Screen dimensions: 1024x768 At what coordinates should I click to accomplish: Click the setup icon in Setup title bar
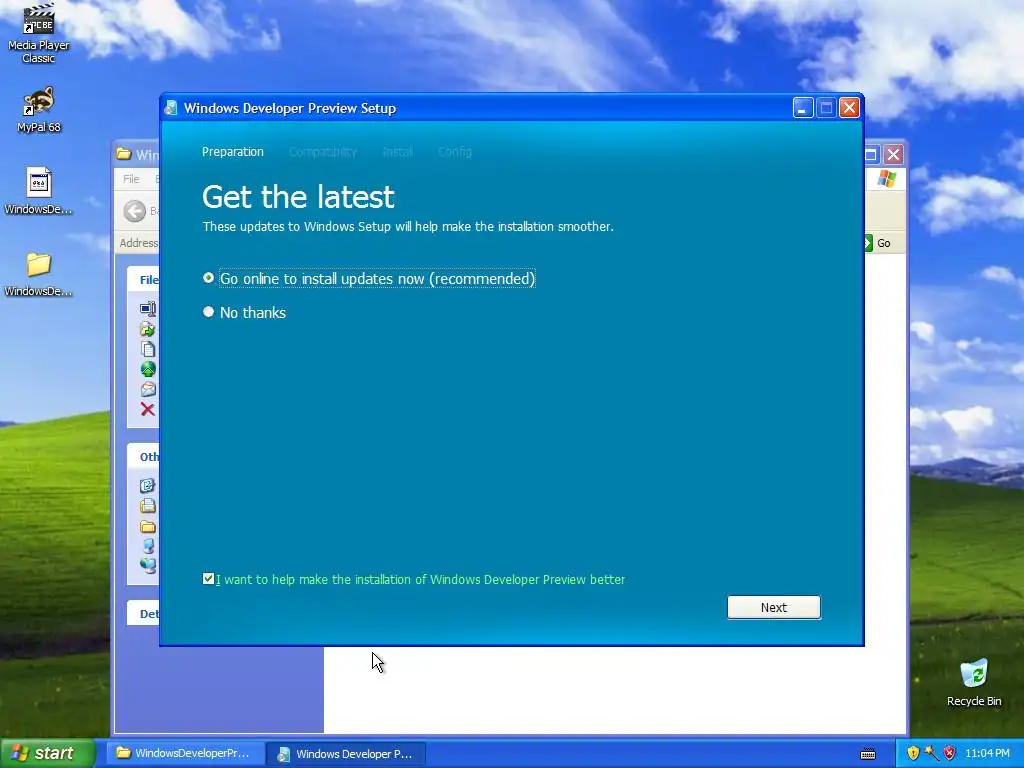coord(171,108)
